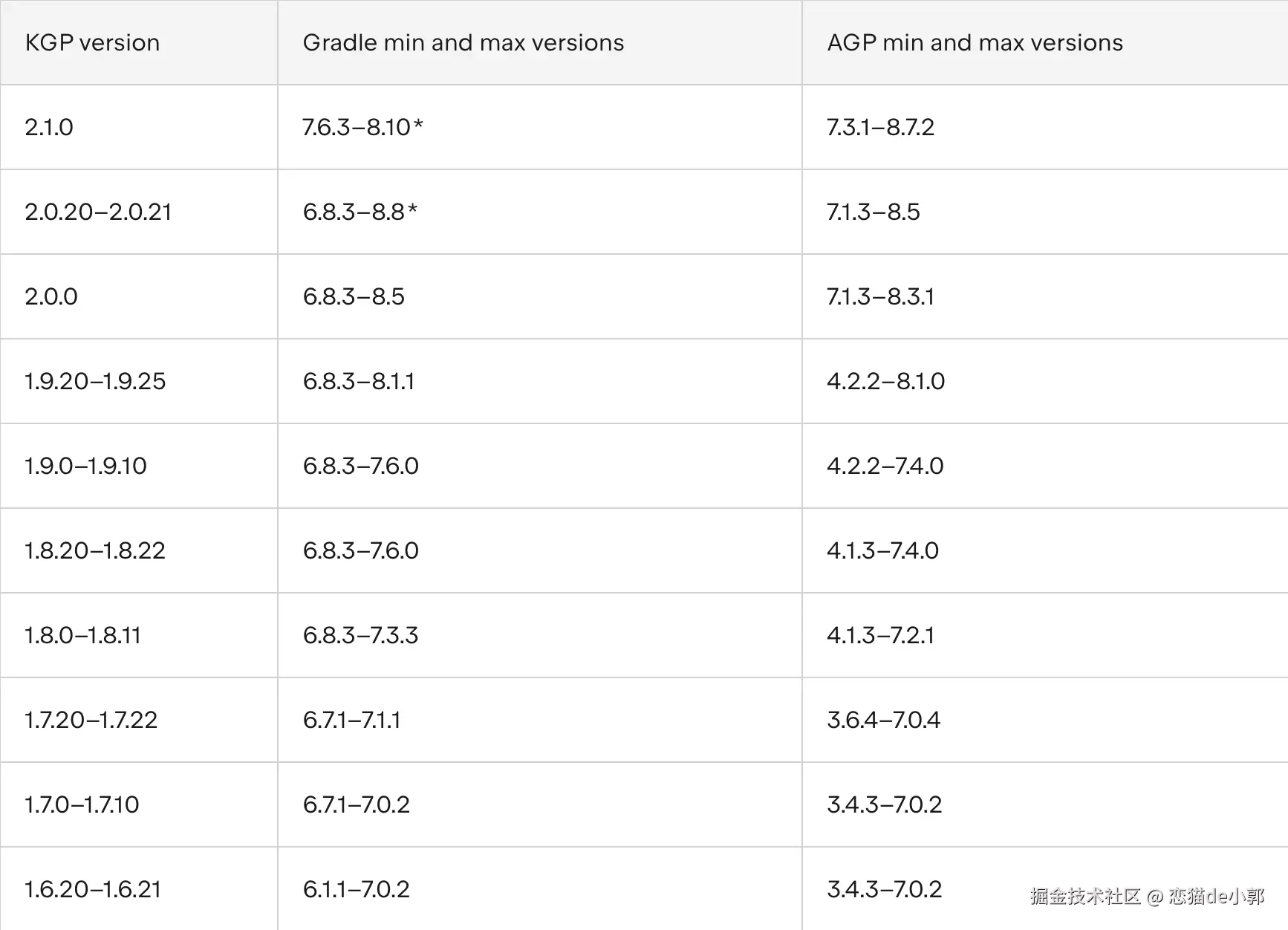
Task: Select the KGP version 2.0.0 cell
Action: tap(51, 297)
